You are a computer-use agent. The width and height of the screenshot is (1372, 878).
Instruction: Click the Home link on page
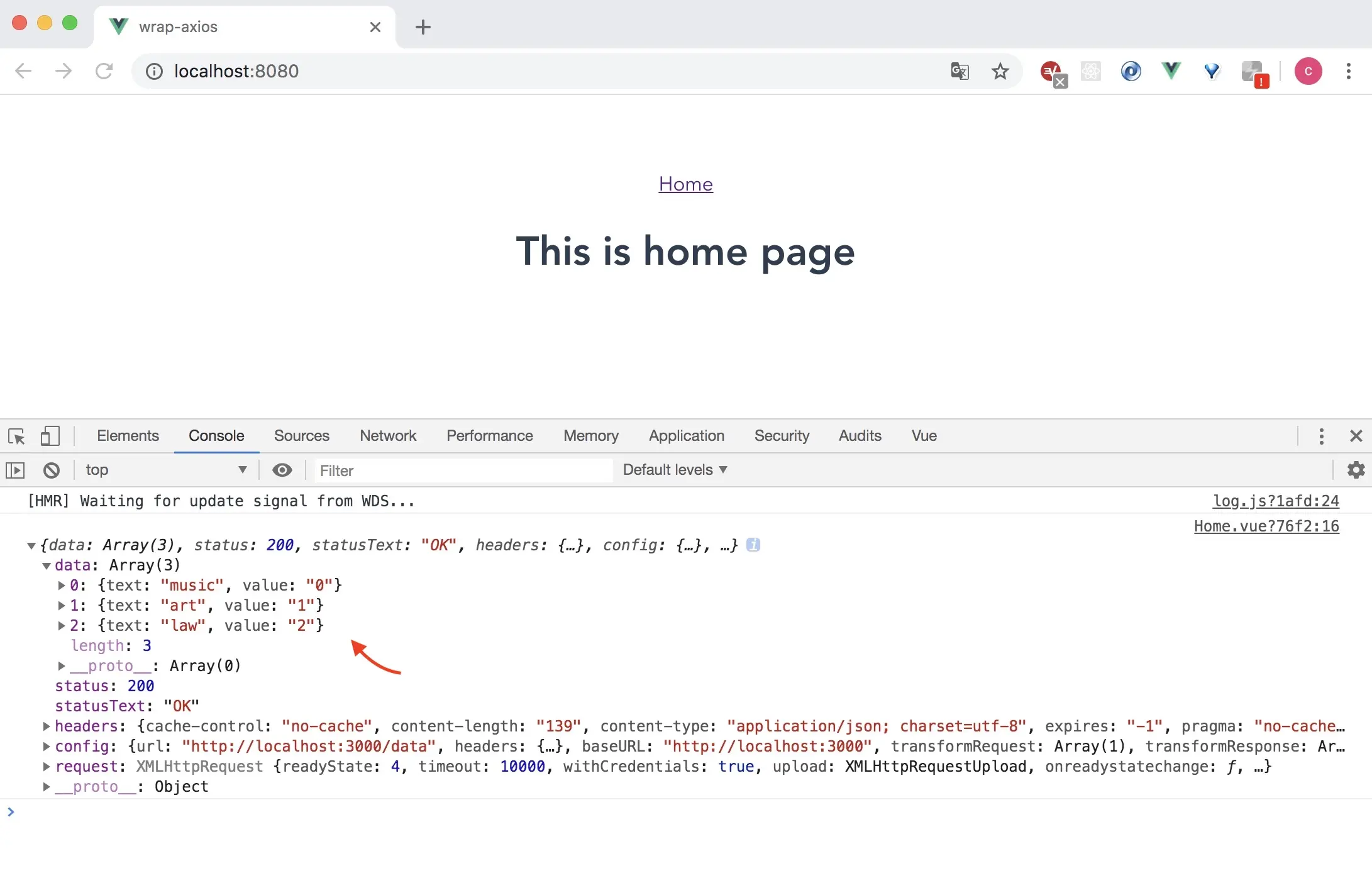coord(685,184)
